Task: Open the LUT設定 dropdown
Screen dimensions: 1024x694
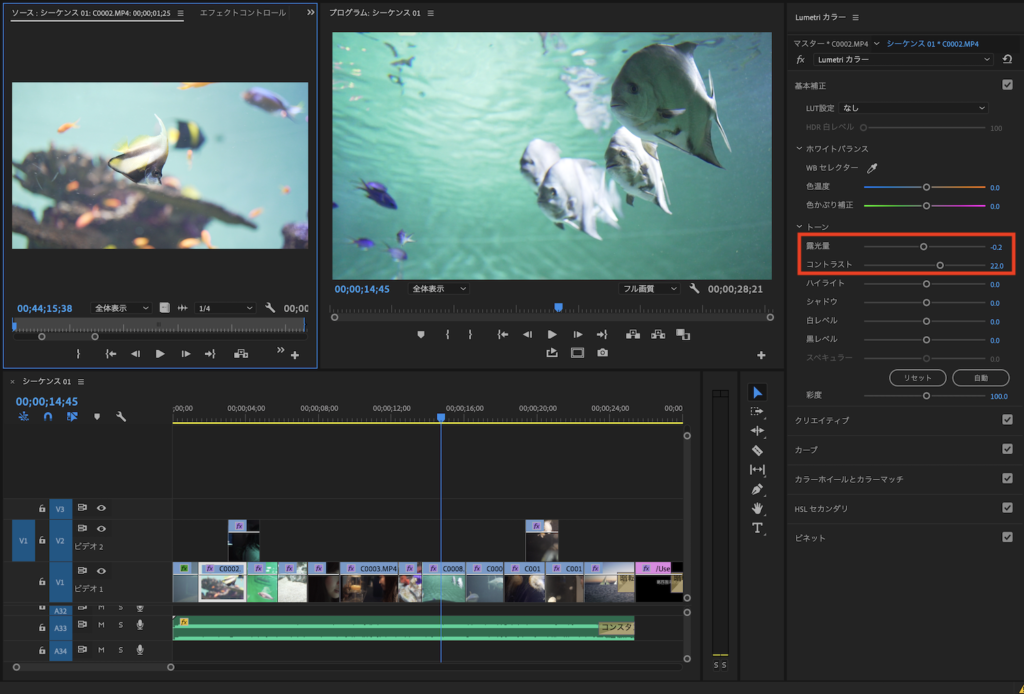Action: coord(913,107)
